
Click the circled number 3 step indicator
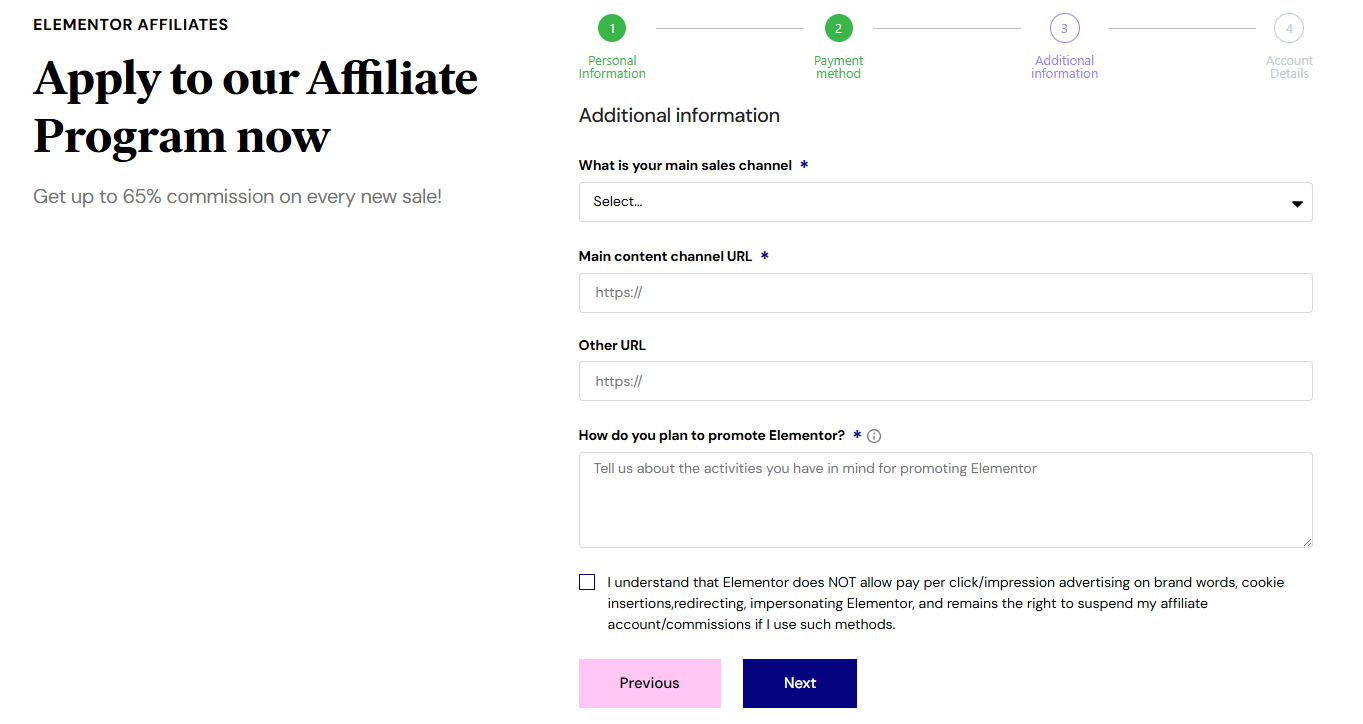tap(1064, 28)
